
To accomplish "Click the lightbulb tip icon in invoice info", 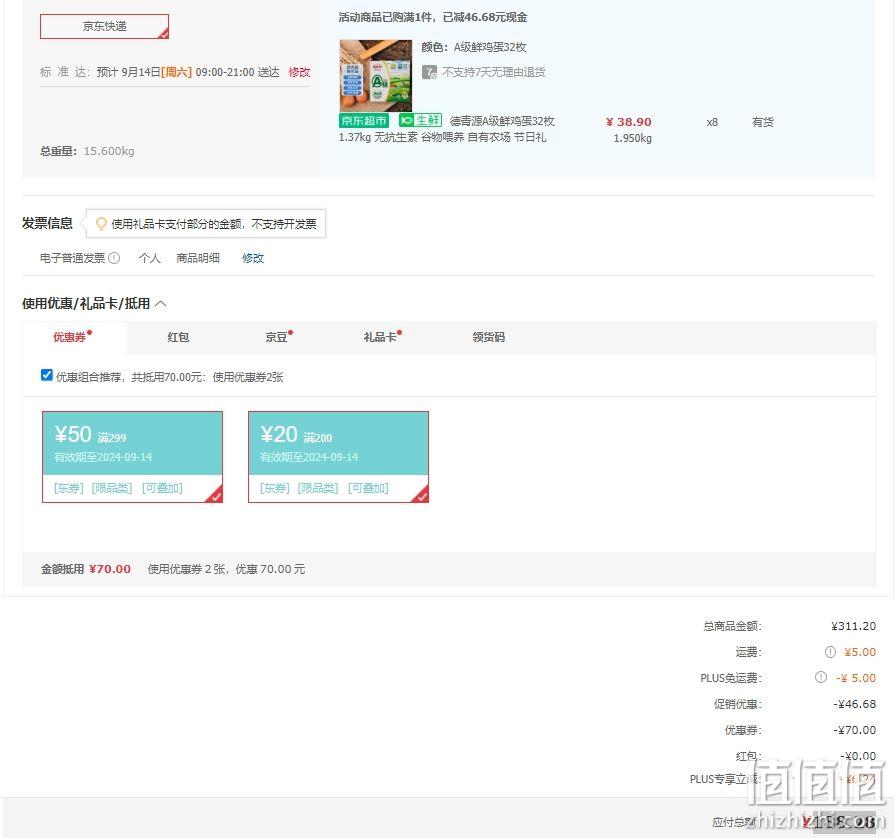I will click(101, 224).
